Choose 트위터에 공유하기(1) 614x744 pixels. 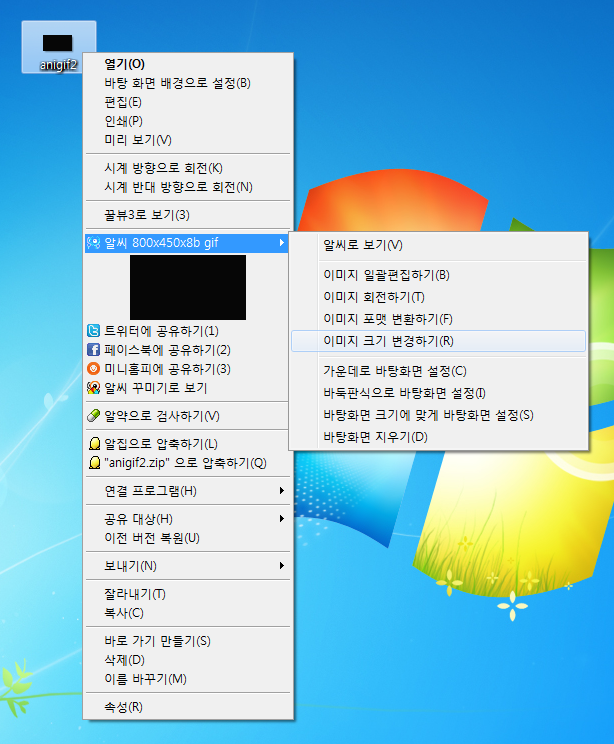pos(187,331)
